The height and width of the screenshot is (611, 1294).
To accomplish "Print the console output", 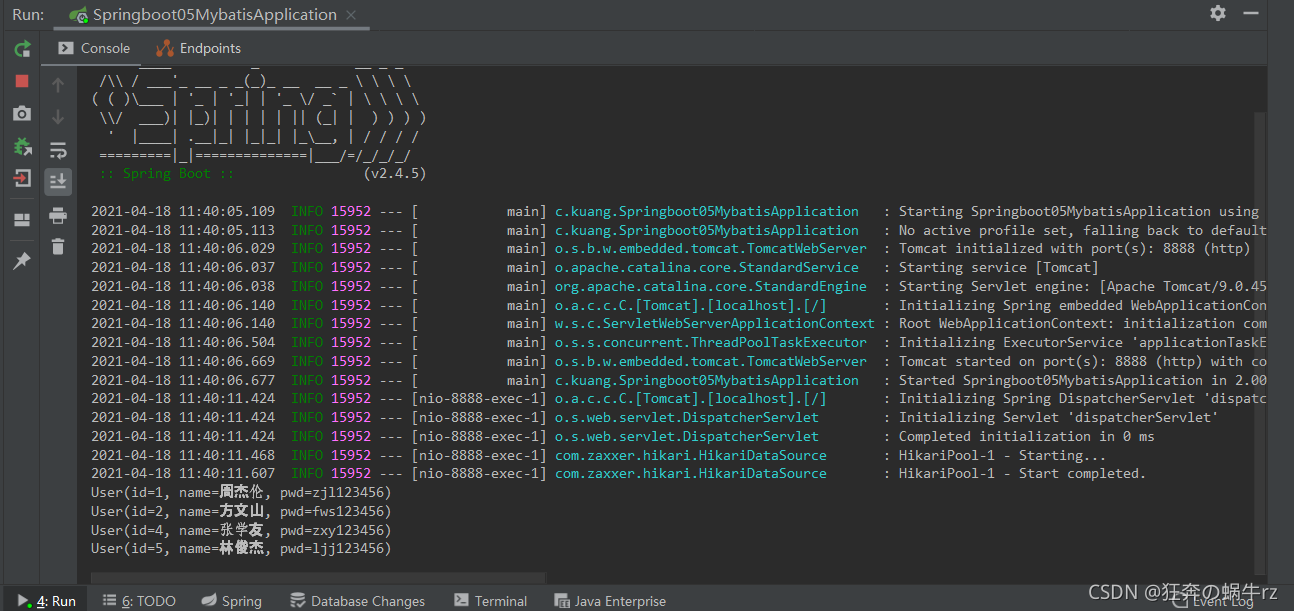I will tap(58, 215).
